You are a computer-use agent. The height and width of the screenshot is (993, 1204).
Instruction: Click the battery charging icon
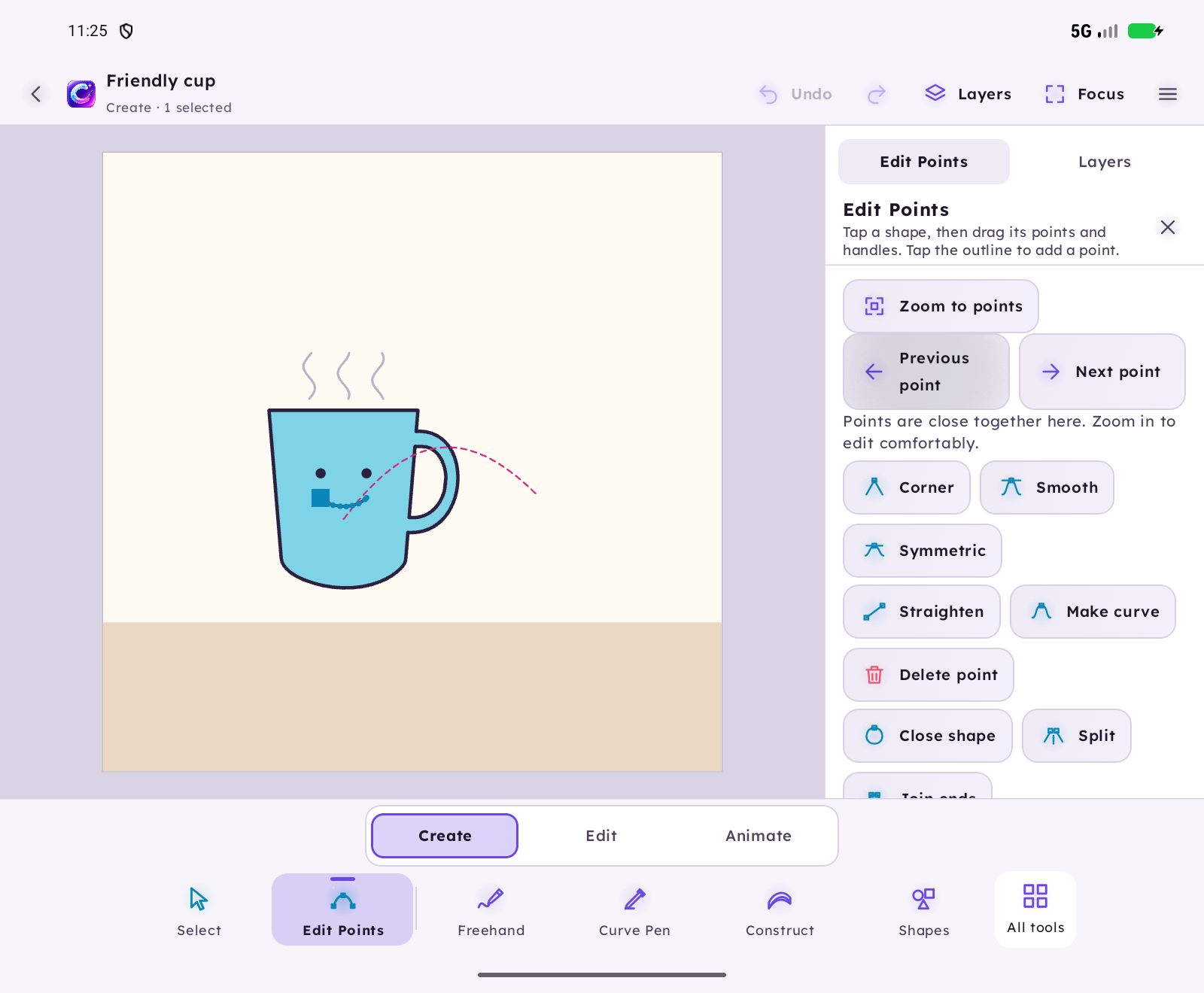[1145, 31]
